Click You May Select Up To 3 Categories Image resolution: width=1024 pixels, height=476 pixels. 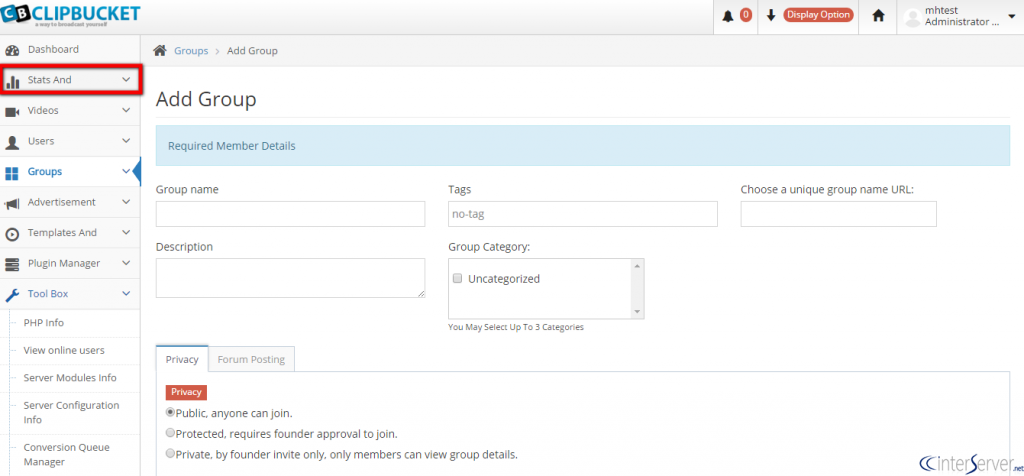tap(516, 327)
